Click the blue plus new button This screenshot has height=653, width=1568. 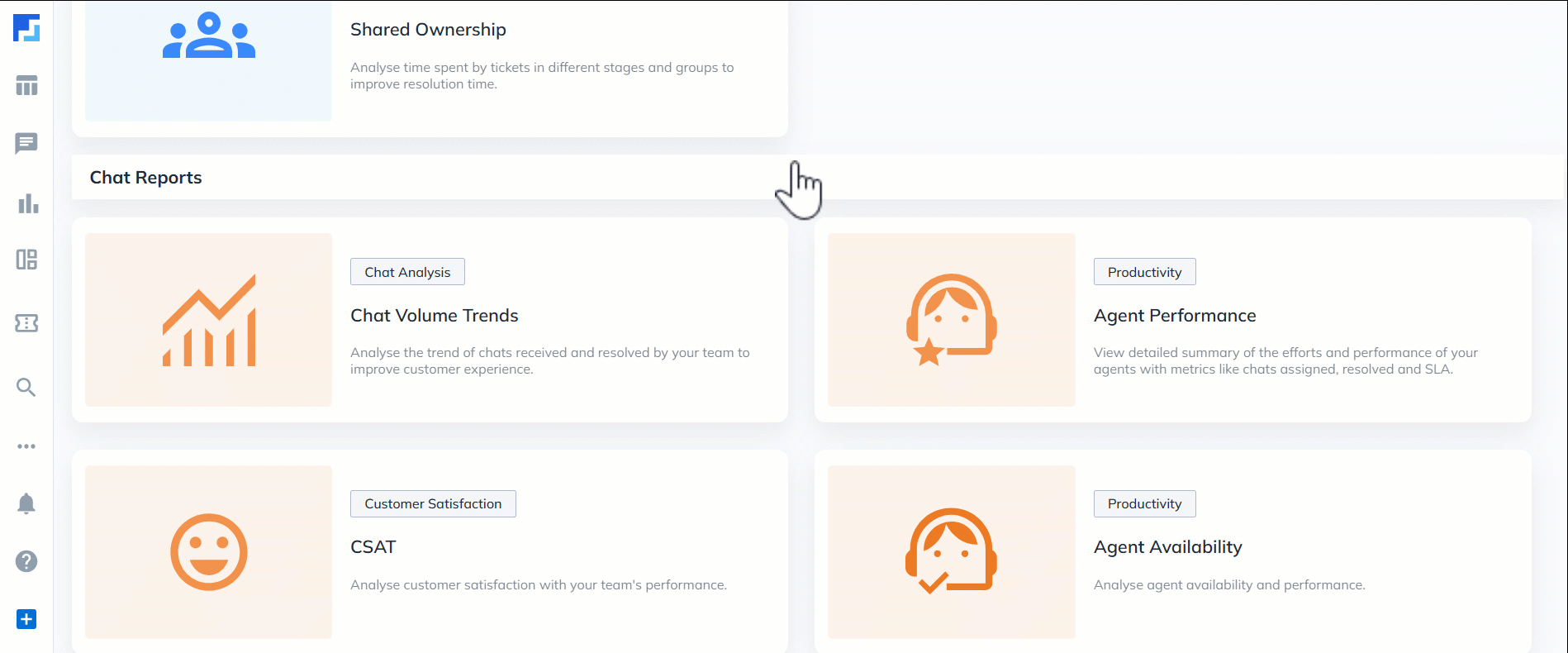[26, 619]
